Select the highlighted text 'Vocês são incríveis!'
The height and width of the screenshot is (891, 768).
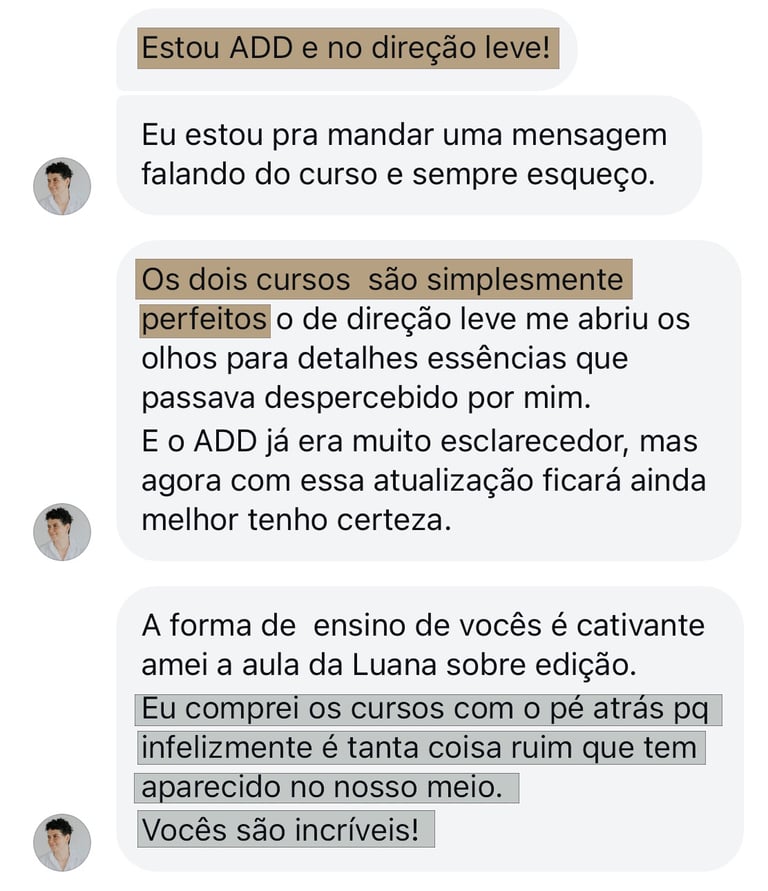point(286,829)
